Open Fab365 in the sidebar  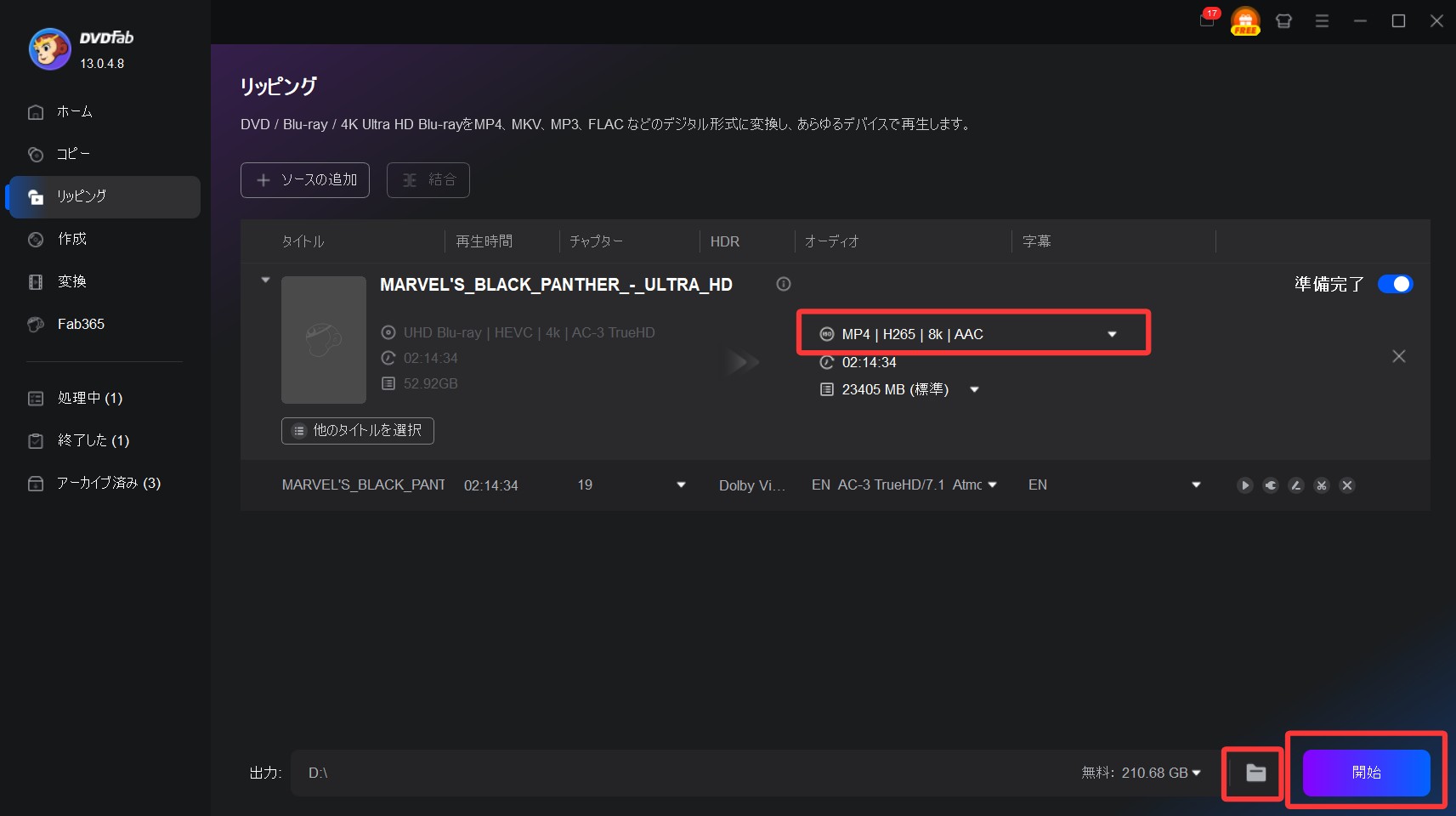105,325
